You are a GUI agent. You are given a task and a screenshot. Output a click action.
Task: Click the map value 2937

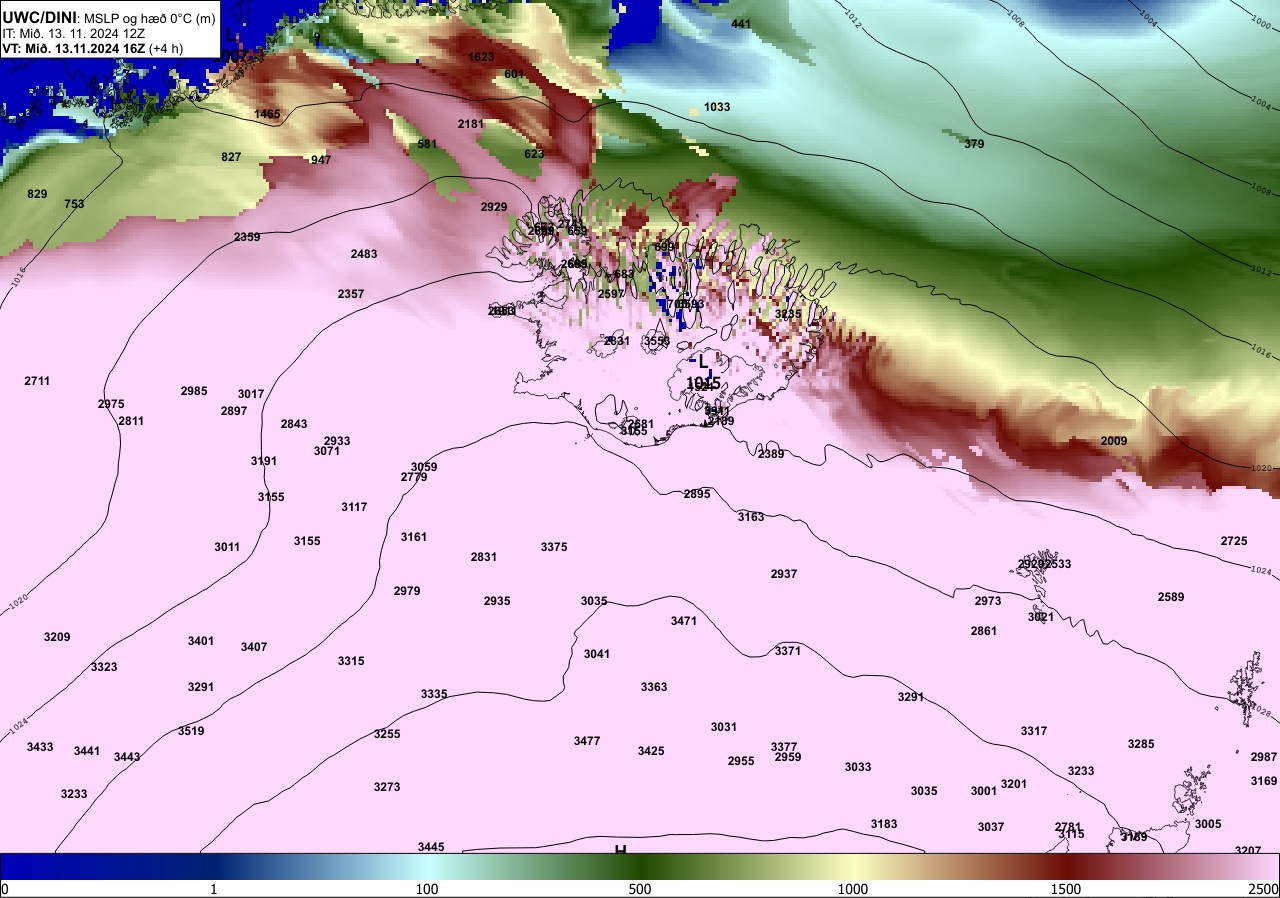[784, 574]
